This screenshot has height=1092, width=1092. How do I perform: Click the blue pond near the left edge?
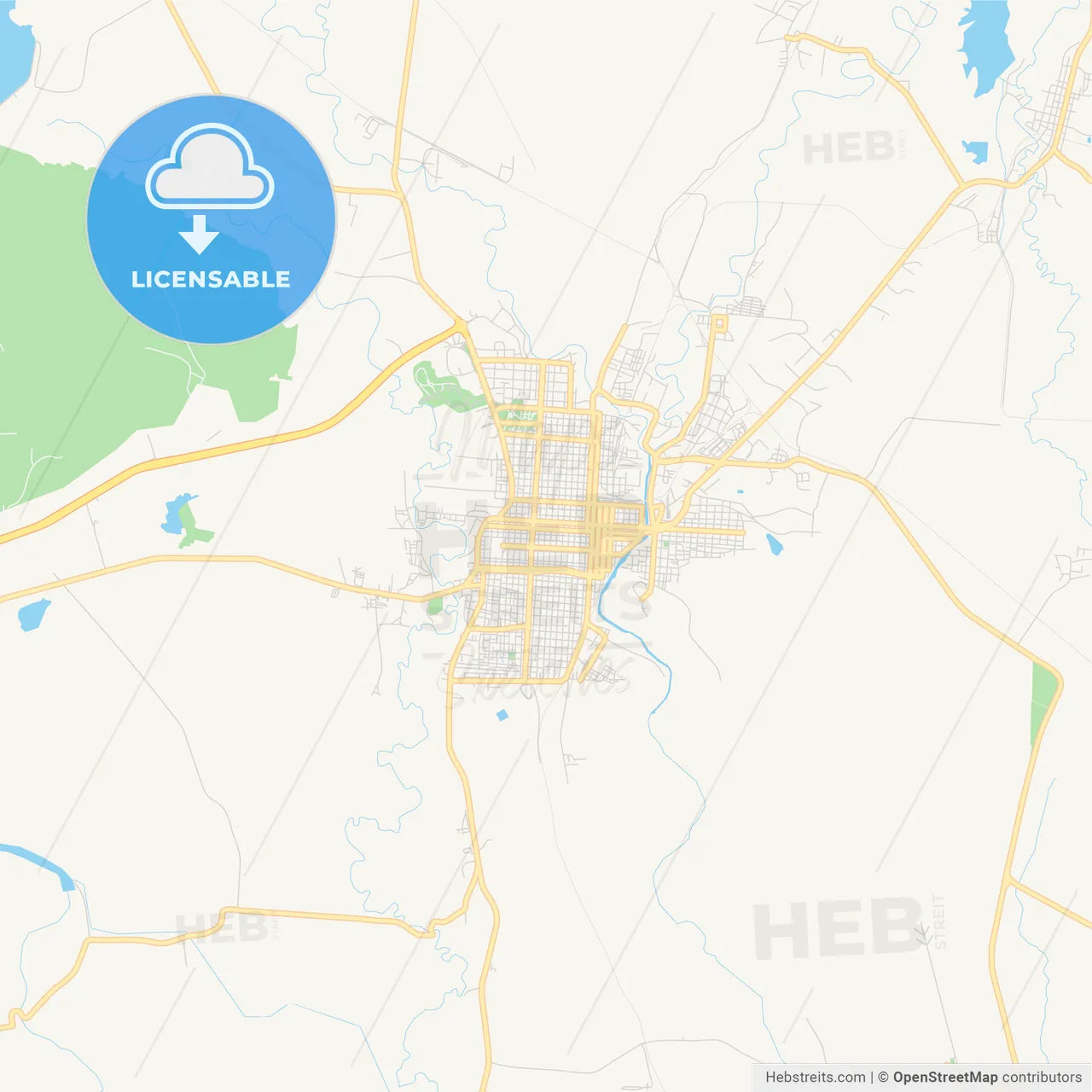point(34,614)
